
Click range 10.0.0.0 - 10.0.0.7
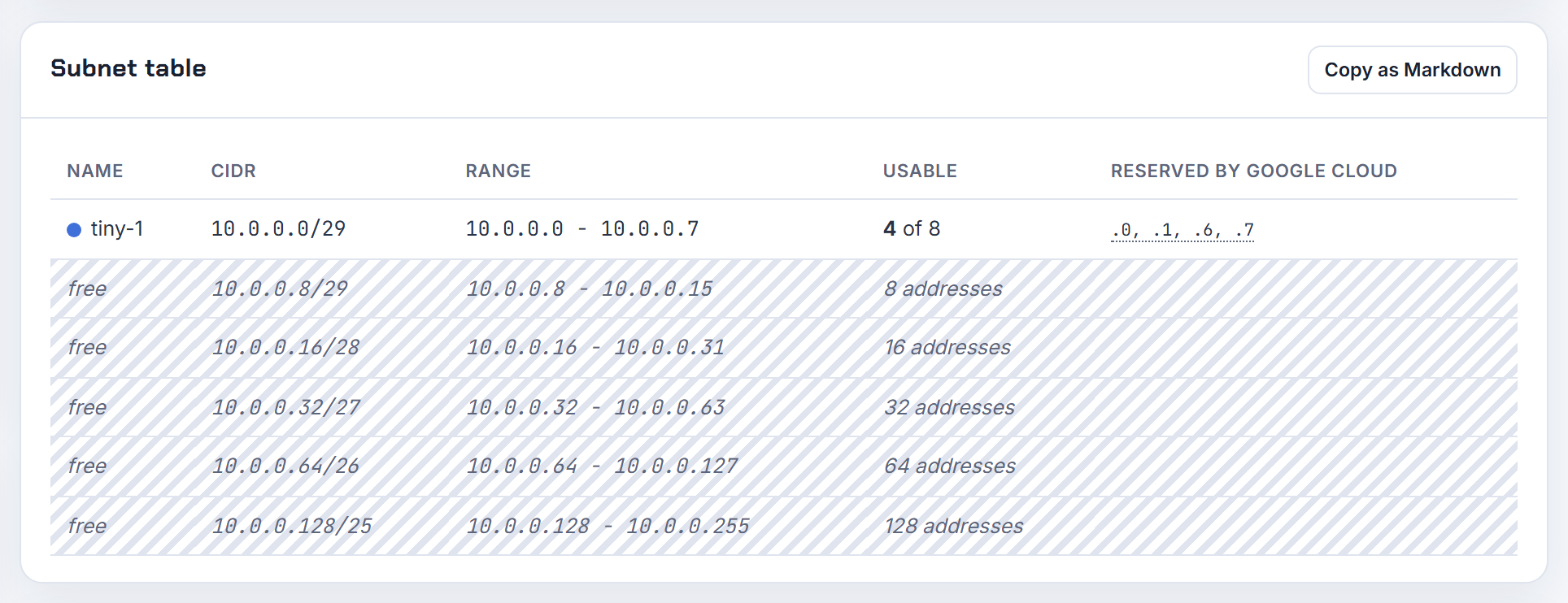click(582, 229)
